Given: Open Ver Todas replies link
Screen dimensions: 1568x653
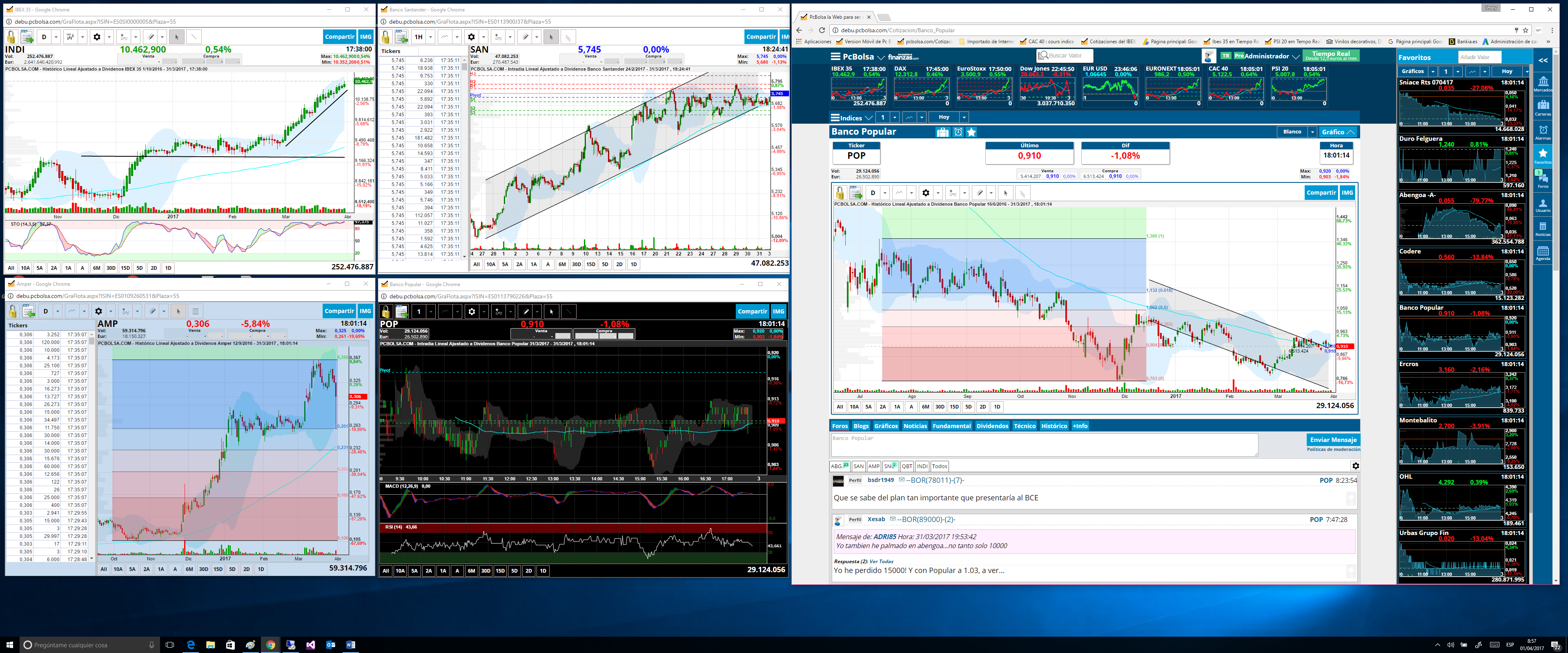Looking at the screenshot, I should pos(882,561).
